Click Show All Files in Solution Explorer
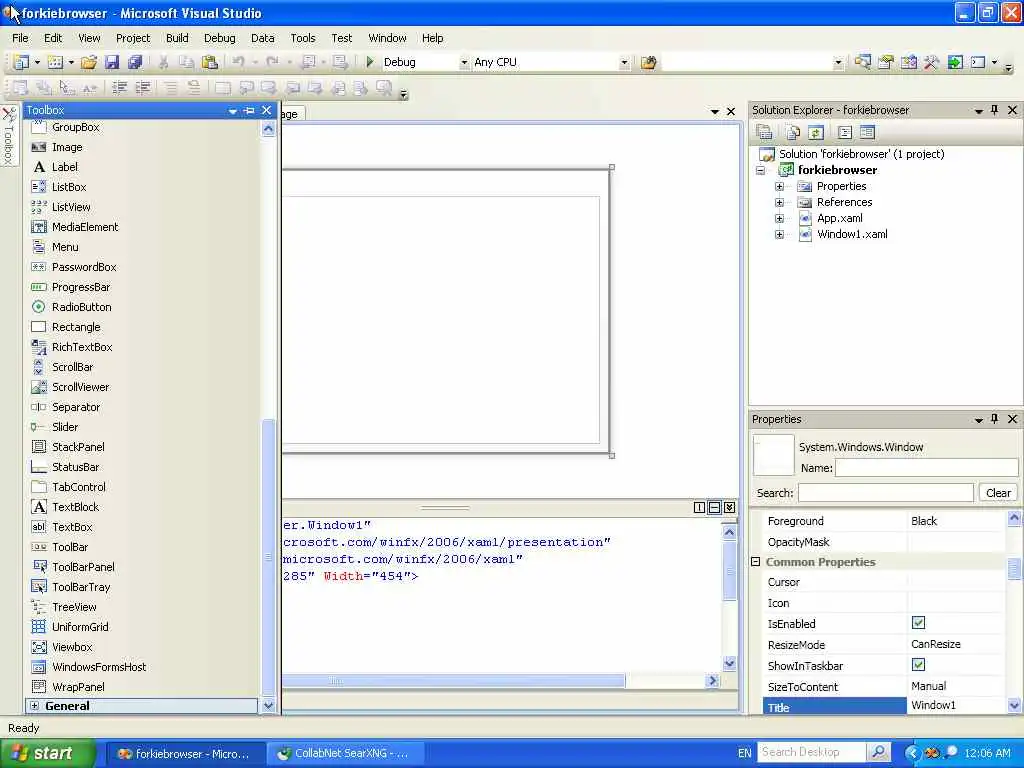 point(793,133)
